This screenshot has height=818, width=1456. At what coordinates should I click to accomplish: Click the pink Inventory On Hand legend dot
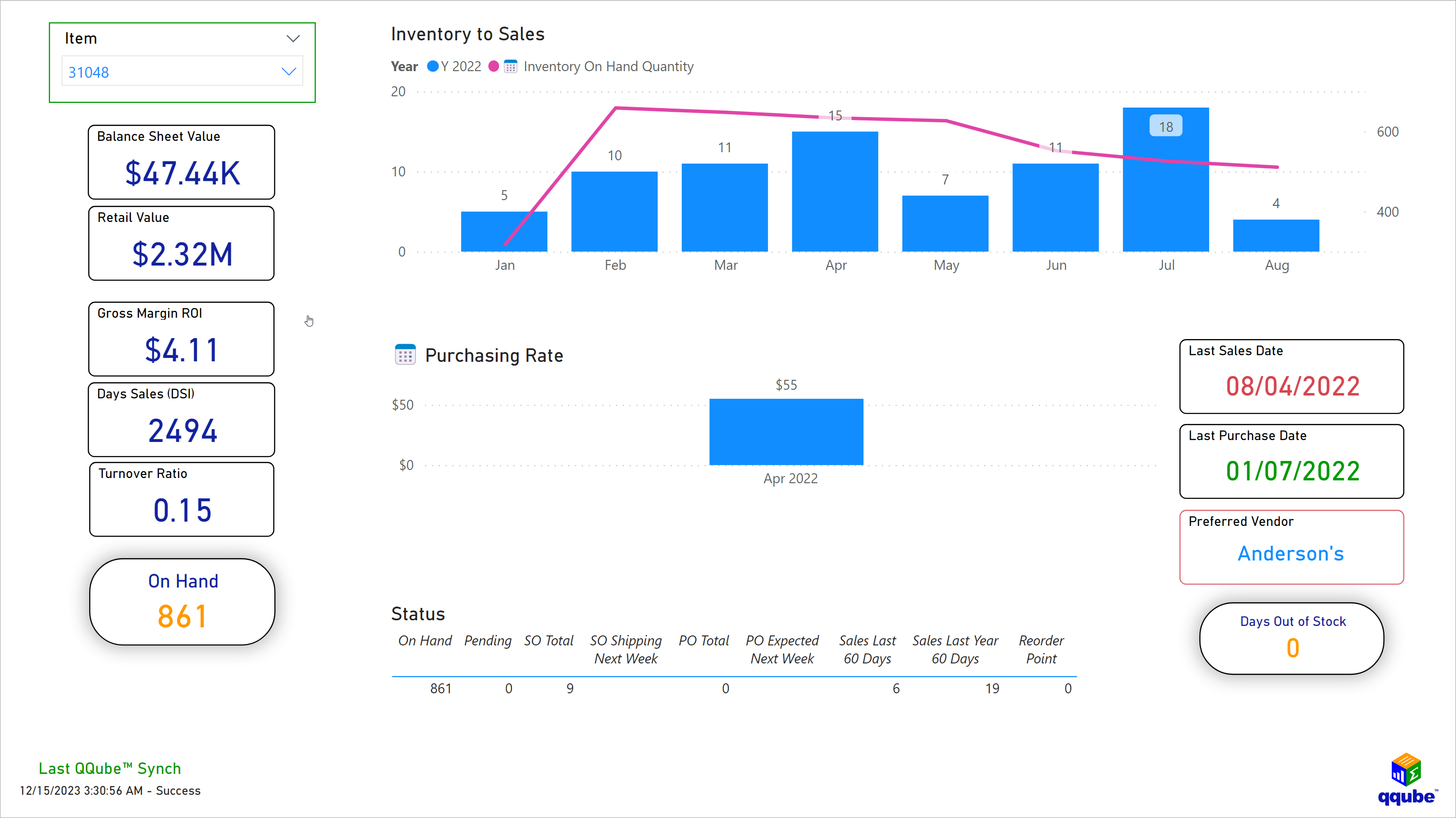click(494, 66)
